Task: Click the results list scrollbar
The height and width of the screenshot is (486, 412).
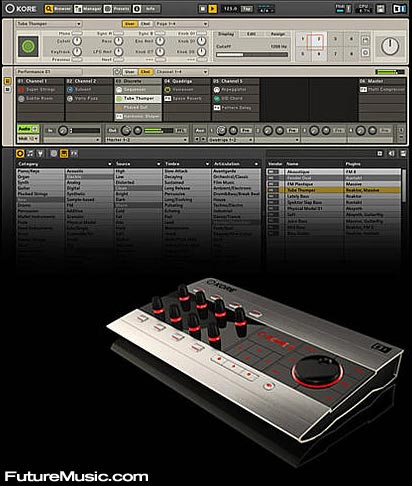Action: 404,185
